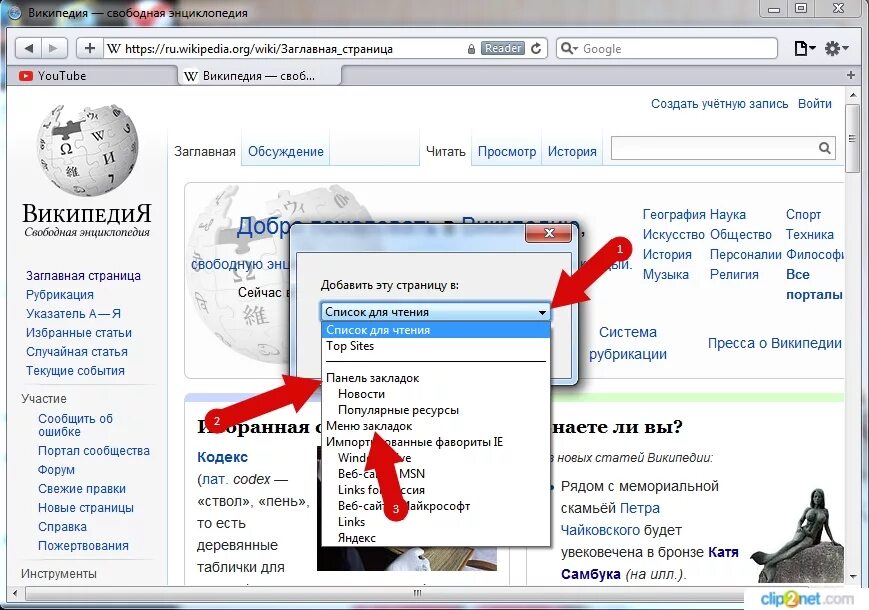This screenshot has width=869, height=610.
Task: Click the mermaid statue thumbnail image
Action: pos(798,535)
